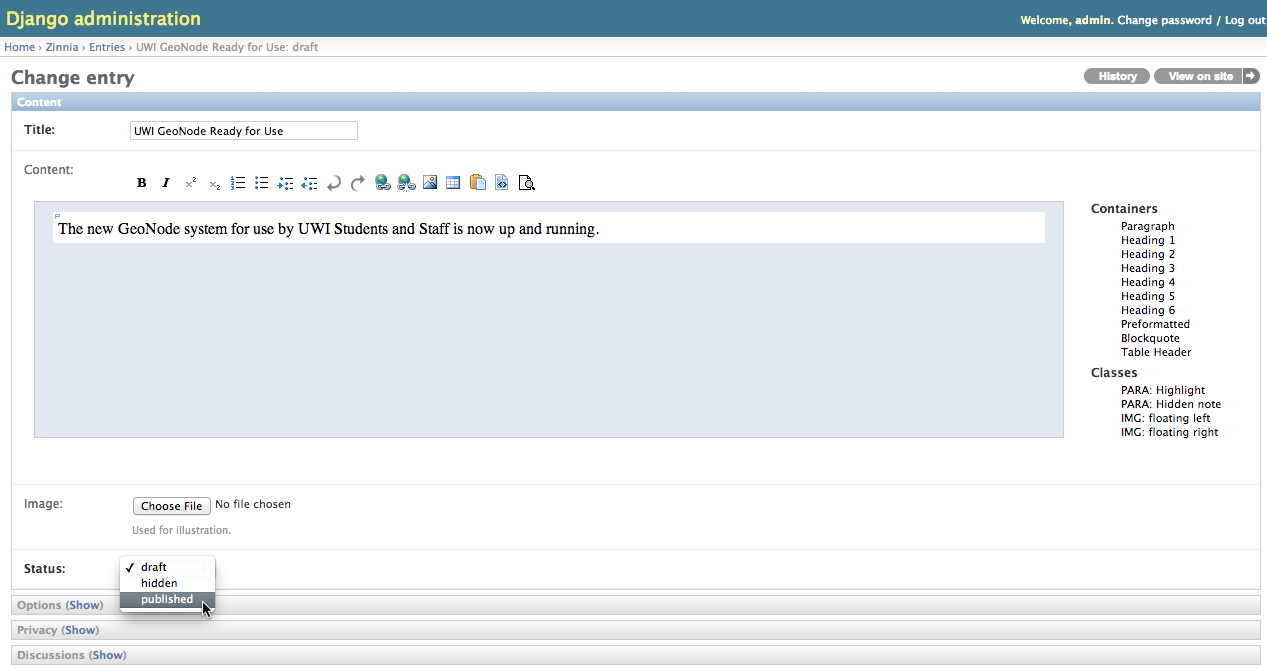The width and height of the screenshot is (1267, 669).
Task: Open Zinnia in the breadcrumb
Action: point(62,47)
